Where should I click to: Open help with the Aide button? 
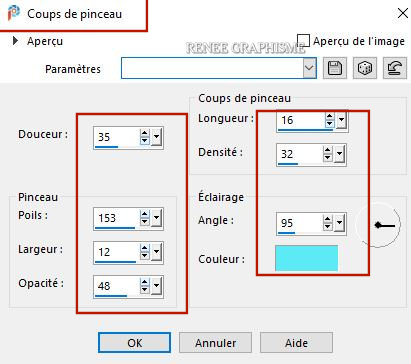click(x=296, y=342)
